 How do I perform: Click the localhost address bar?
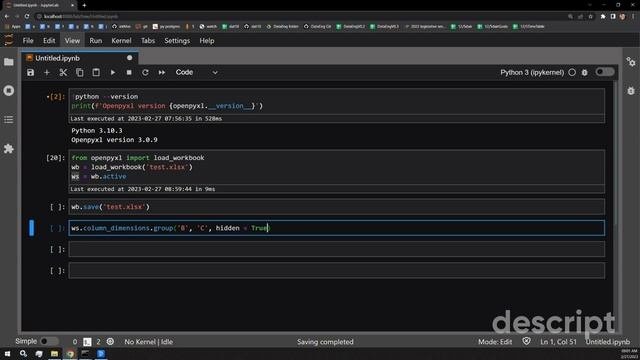(302, 16)
